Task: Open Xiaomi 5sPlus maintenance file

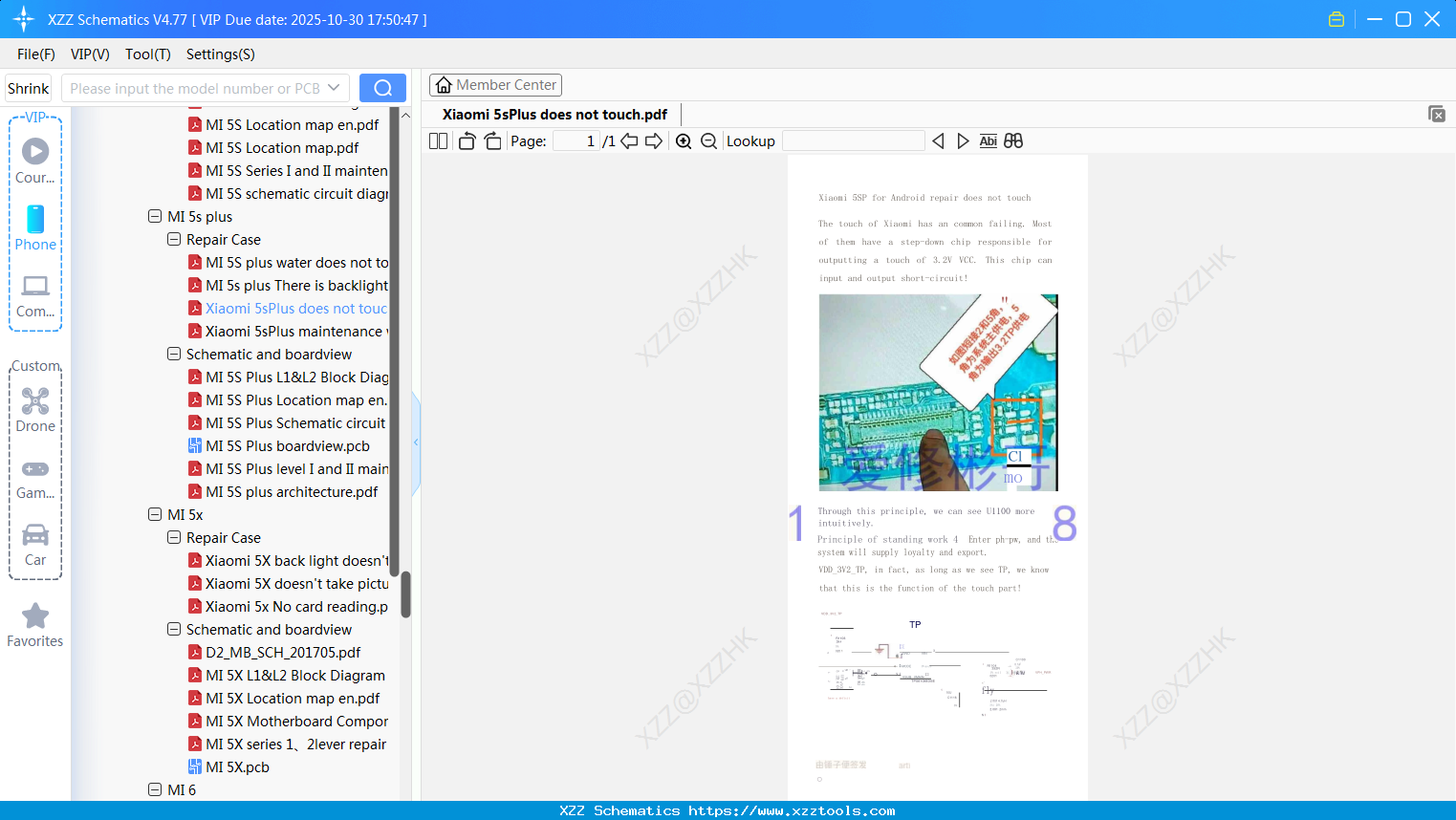Action: (x=289, y=331)
